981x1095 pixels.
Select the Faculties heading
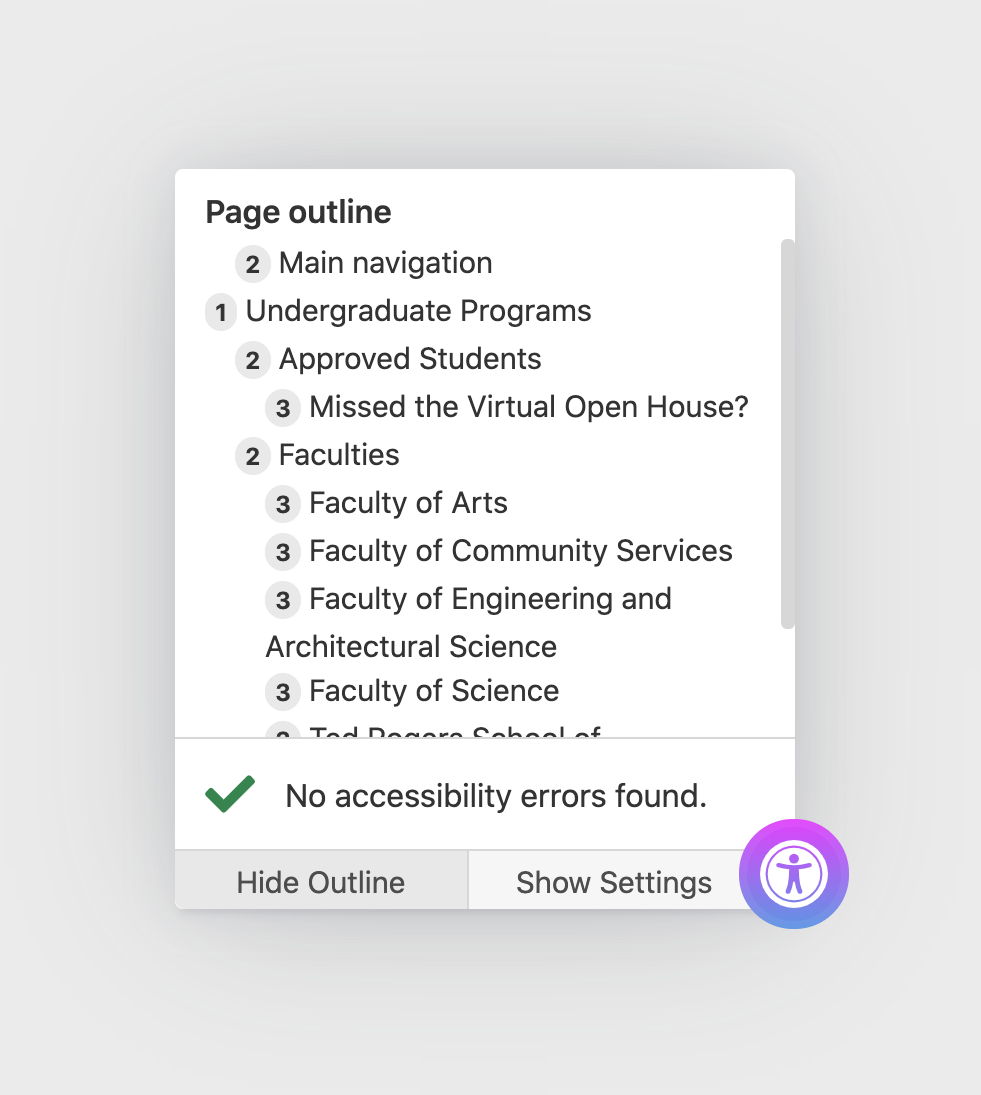tap(339, 455)
